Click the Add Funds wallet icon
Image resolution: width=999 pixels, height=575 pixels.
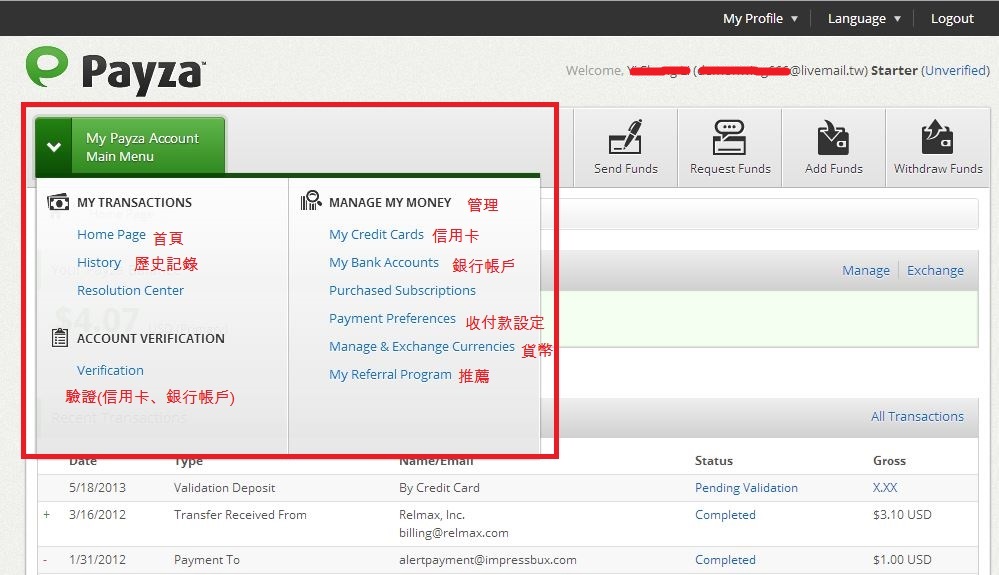833,137
